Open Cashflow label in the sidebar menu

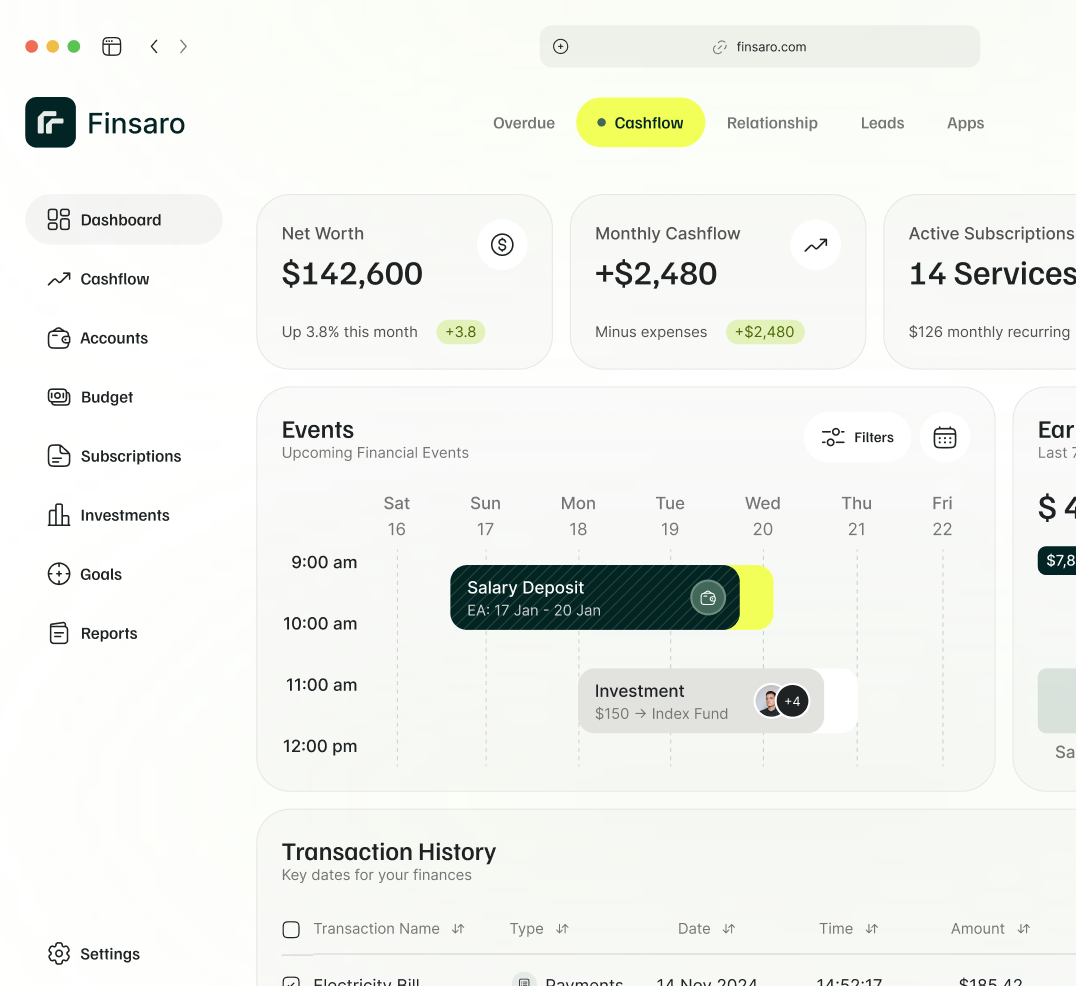coord(115,279)
